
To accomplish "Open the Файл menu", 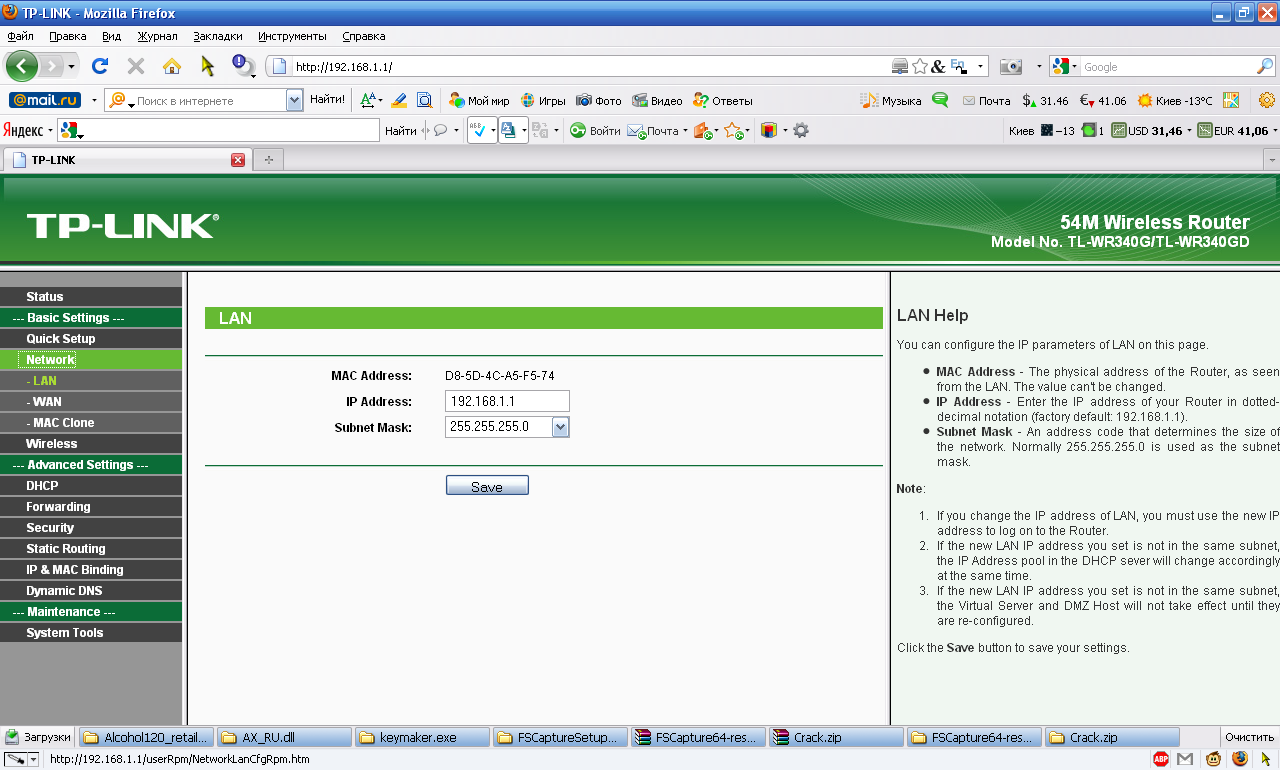I will (x=20, y=36).
